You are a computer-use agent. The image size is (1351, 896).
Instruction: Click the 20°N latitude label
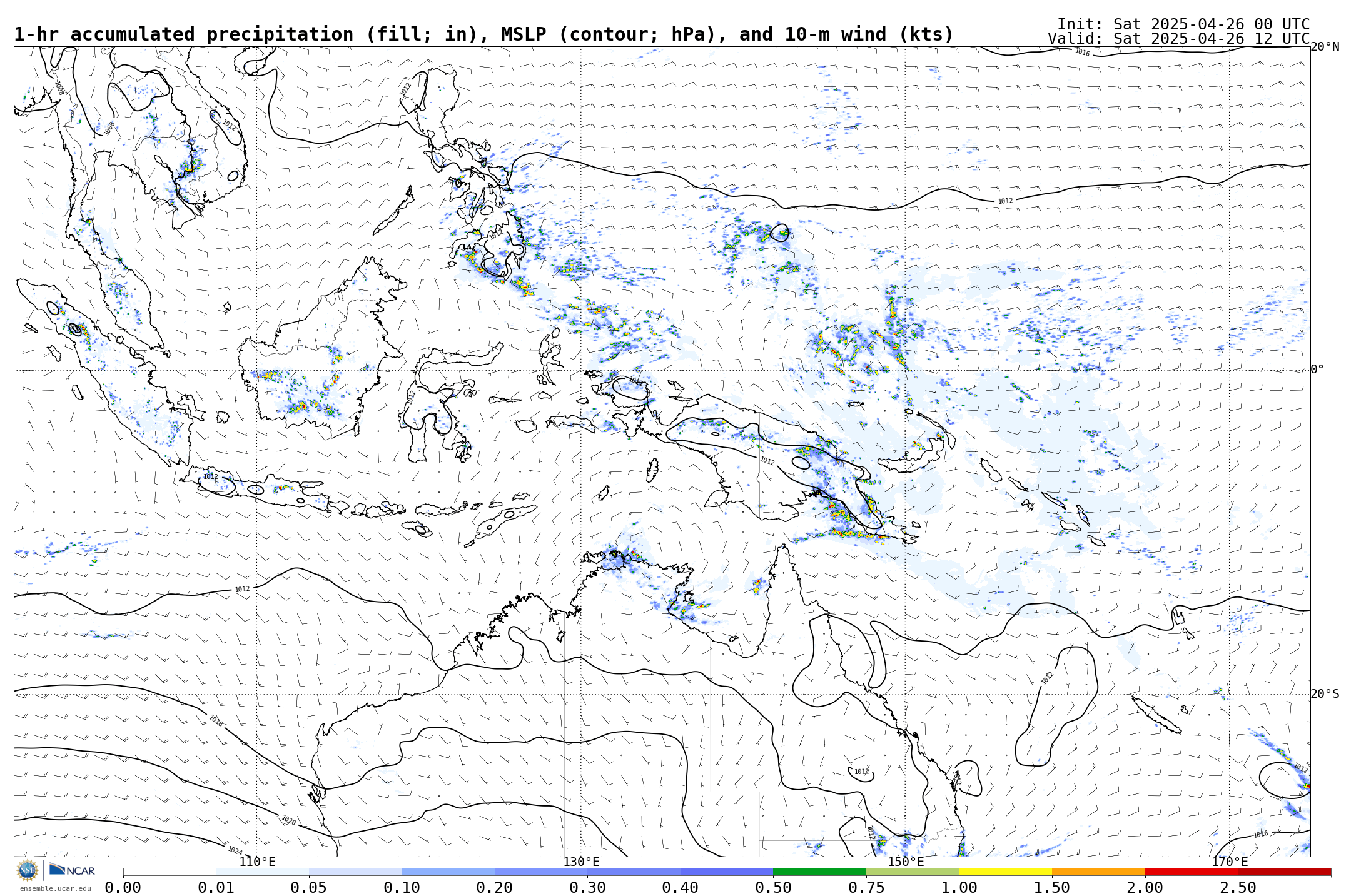coord(1325,47)
